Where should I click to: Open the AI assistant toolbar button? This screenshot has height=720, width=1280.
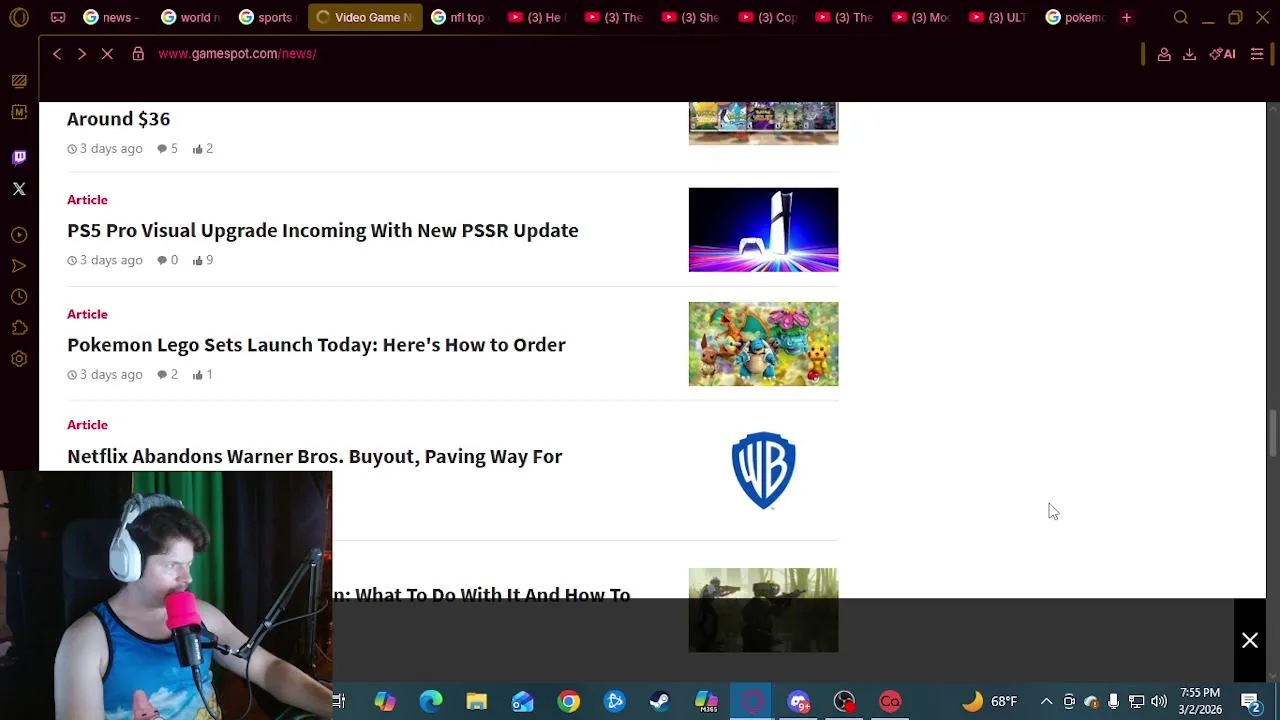click(x=1222, y=54)
